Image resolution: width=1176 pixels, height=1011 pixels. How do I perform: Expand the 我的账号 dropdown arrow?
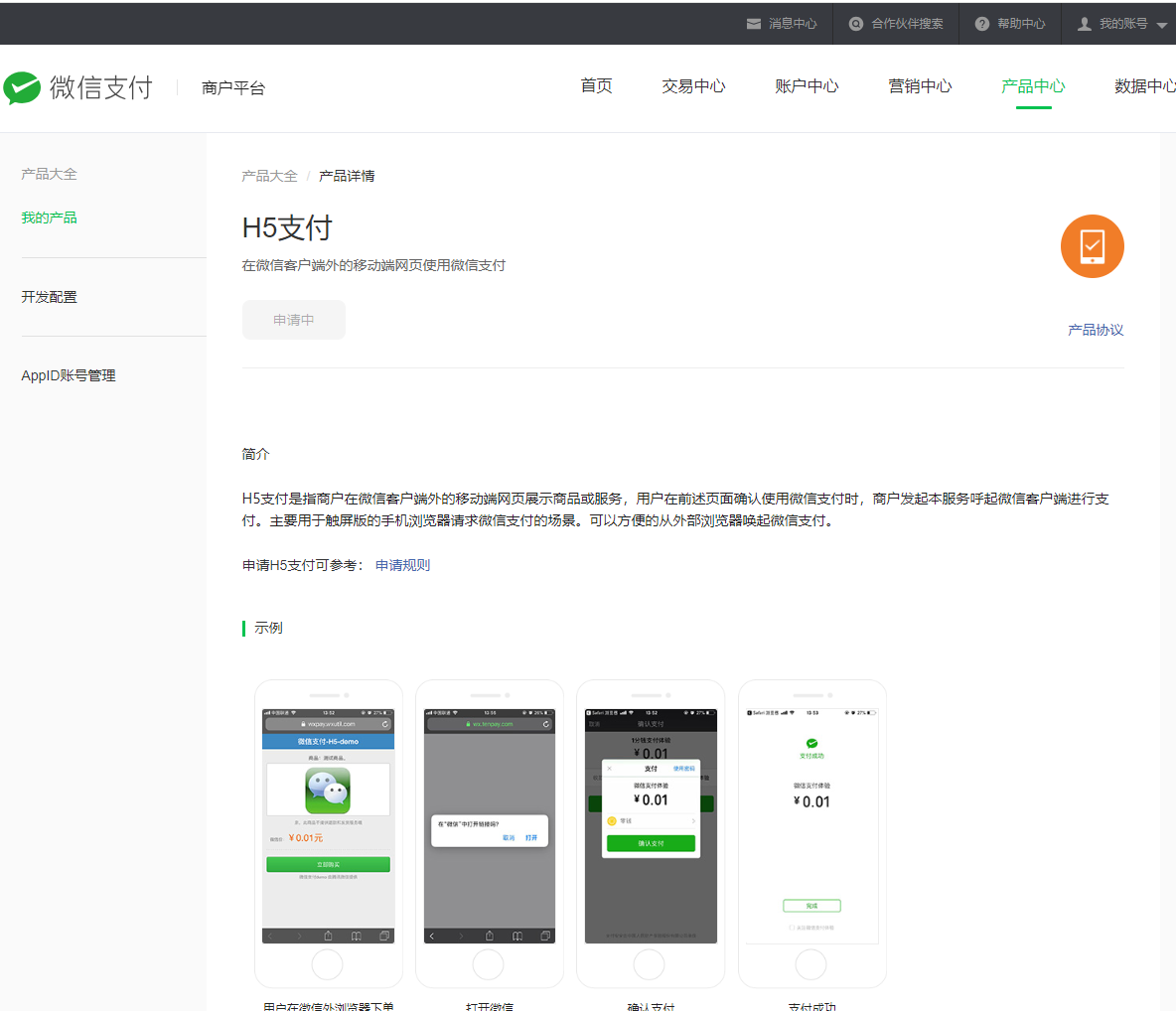coord(1162,25)
